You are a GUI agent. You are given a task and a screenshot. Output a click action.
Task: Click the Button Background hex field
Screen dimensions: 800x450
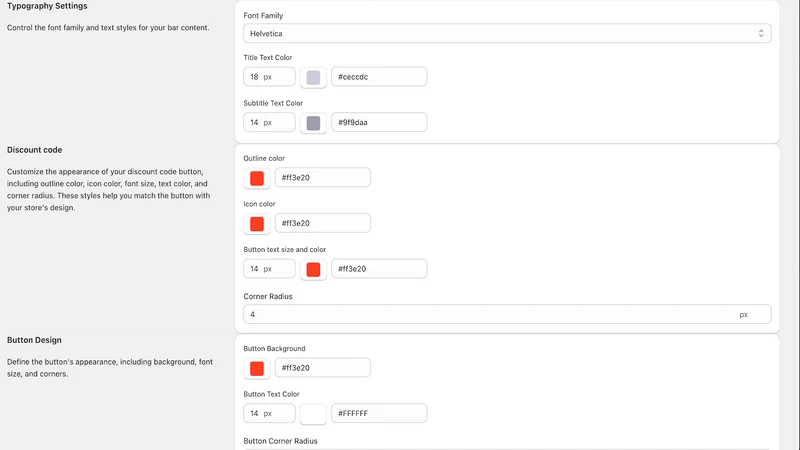click(x=323, y=368)
